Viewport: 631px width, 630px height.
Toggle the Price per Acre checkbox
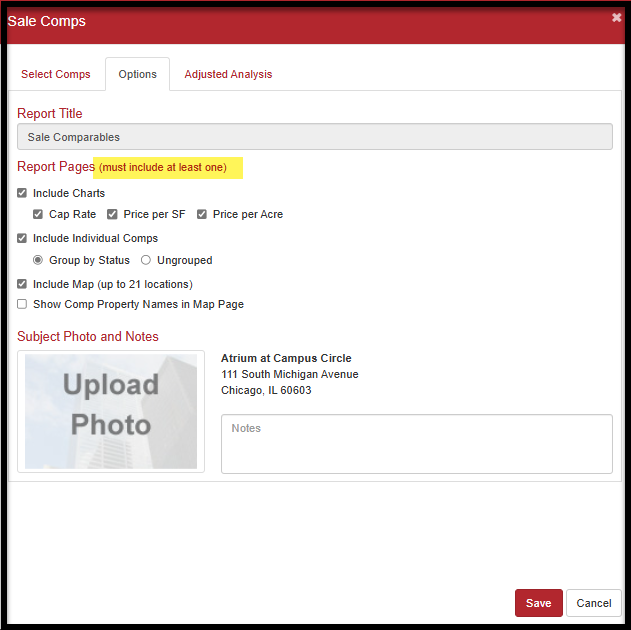202,214
